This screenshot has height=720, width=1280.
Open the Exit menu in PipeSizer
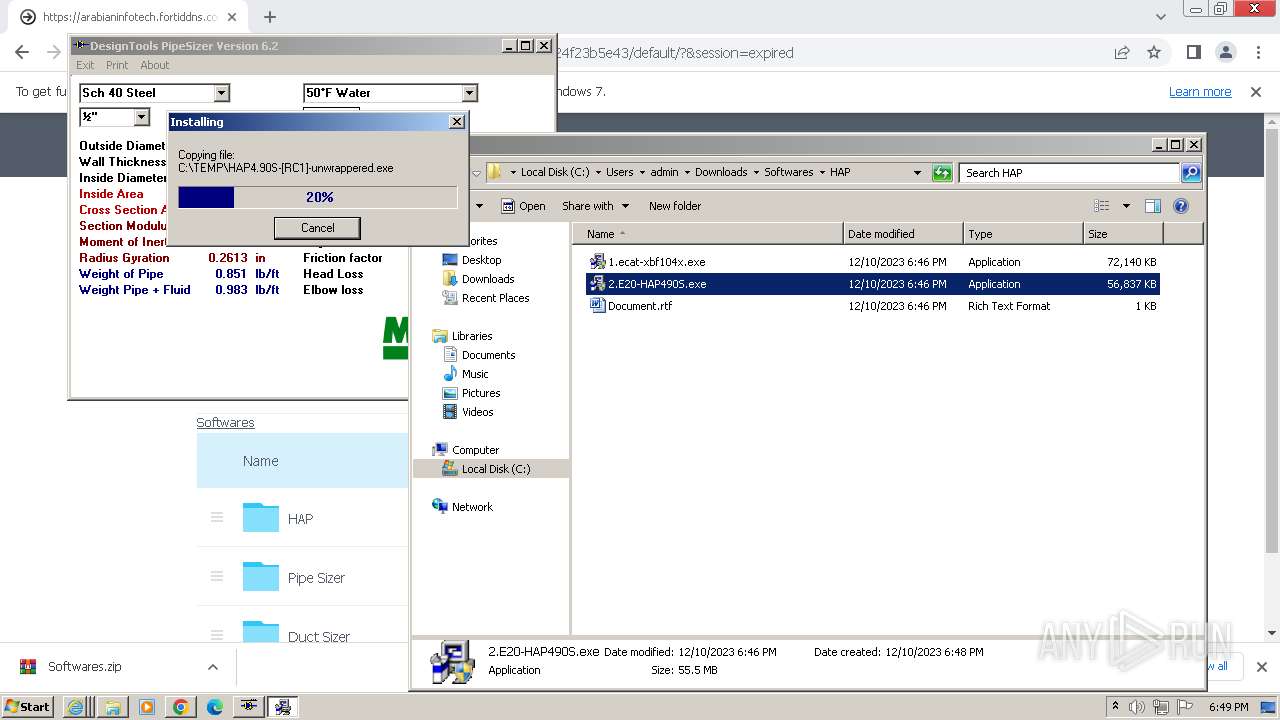[85, 65]
